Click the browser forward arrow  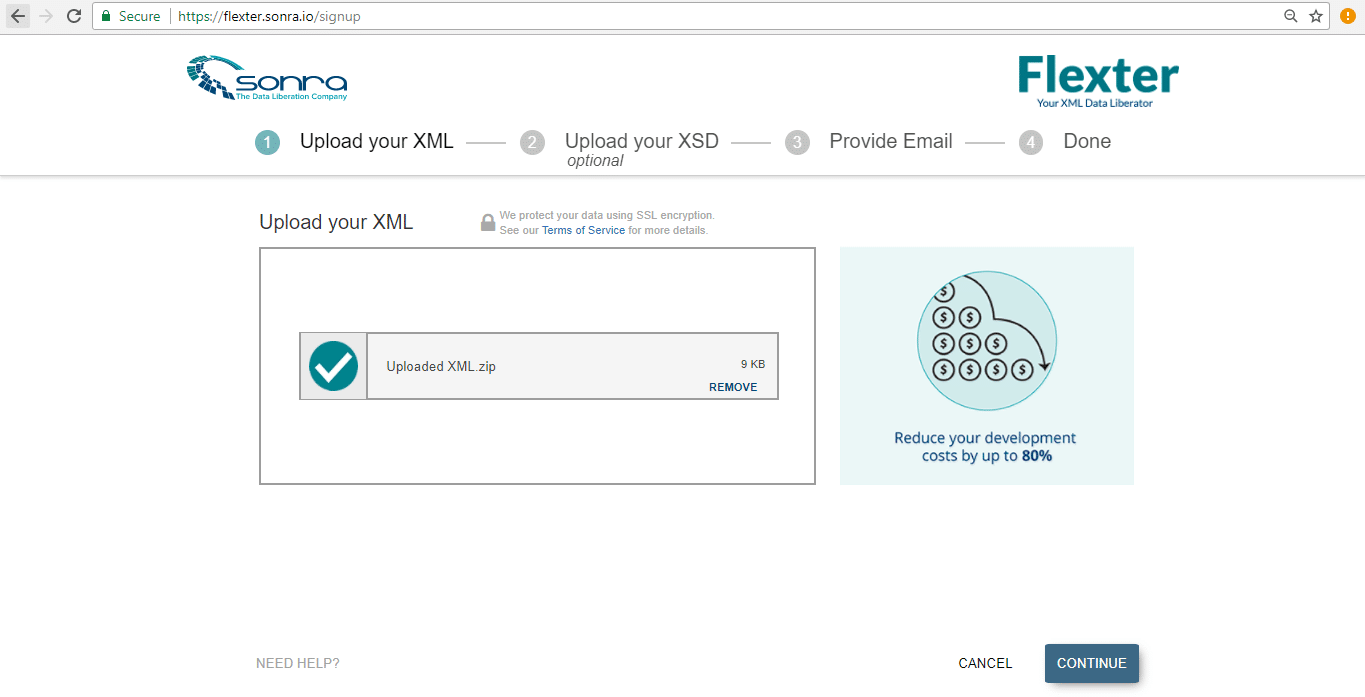click(x=45, y=16)
